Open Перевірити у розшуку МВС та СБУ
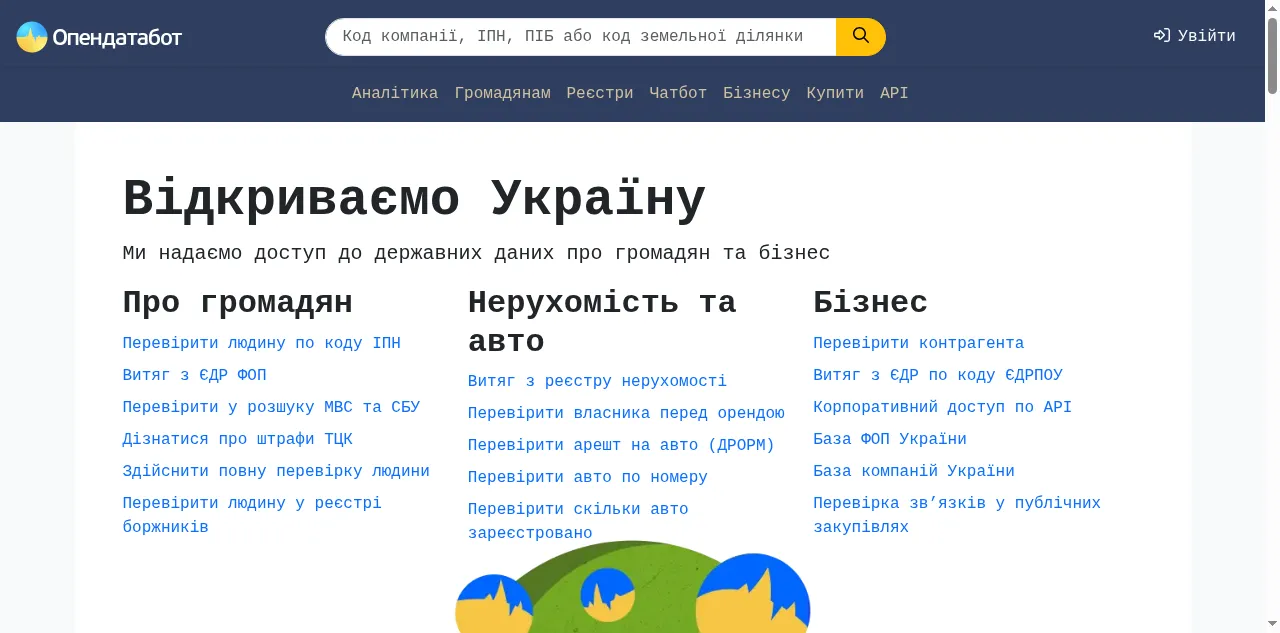 coord(271,407)
